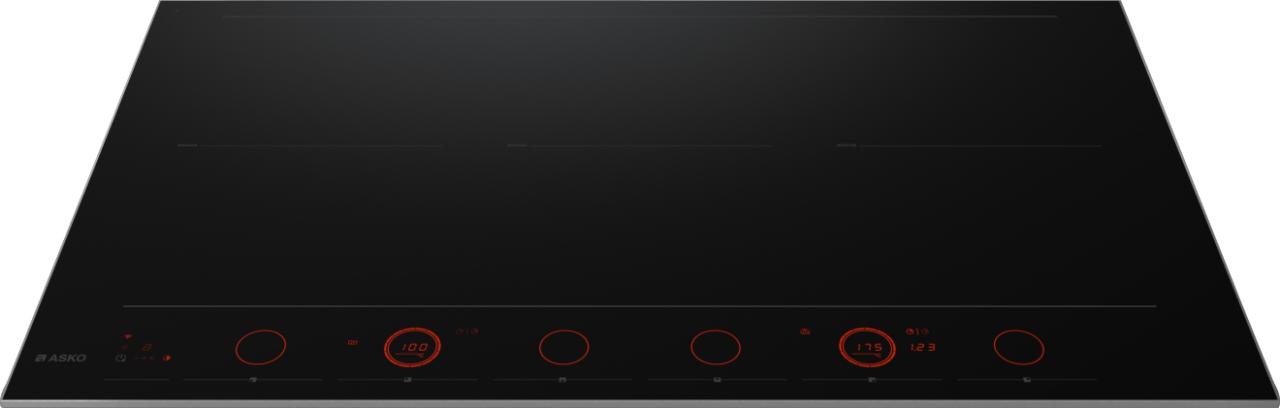Select the active dial showing 100

(x=413, y=347)
